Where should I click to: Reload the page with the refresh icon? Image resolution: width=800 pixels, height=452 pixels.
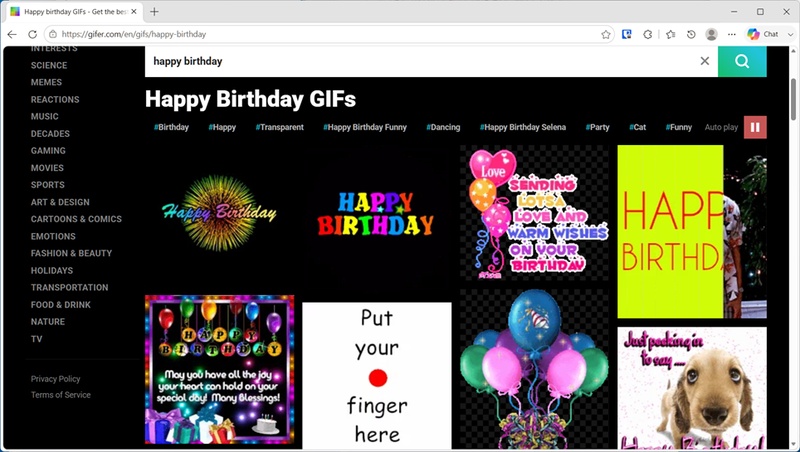tap(32, 34)
